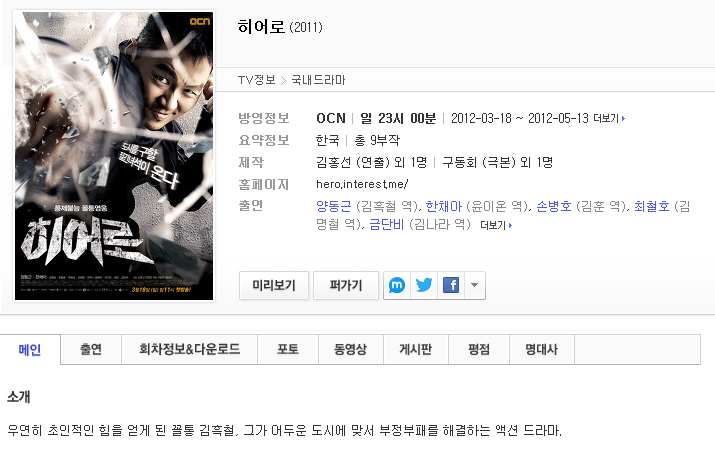Expand 더보기 next to broadcast dates
Viewport: 715px width, 456px height.
coord(609,119)
